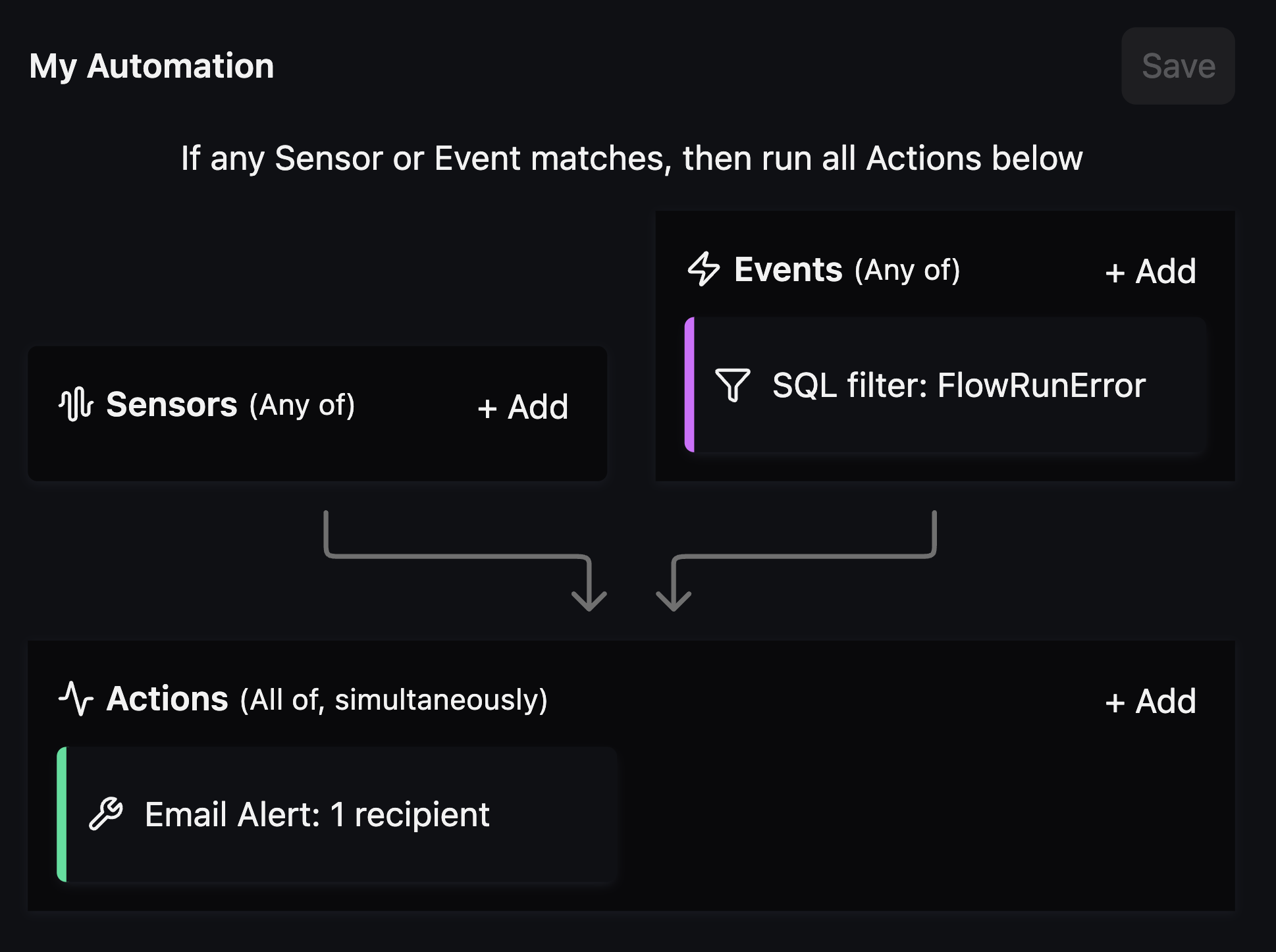Viewport: 1276px width, 952px height.
Task: Click the down arrow coming from Events
Action: point(673,596)
